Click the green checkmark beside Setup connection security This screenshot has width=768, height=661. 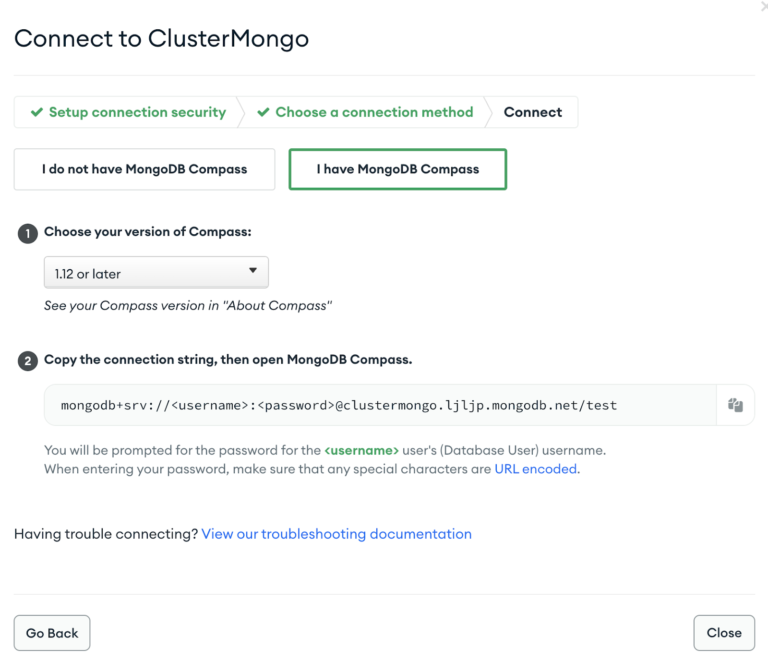tap(37, 113)
